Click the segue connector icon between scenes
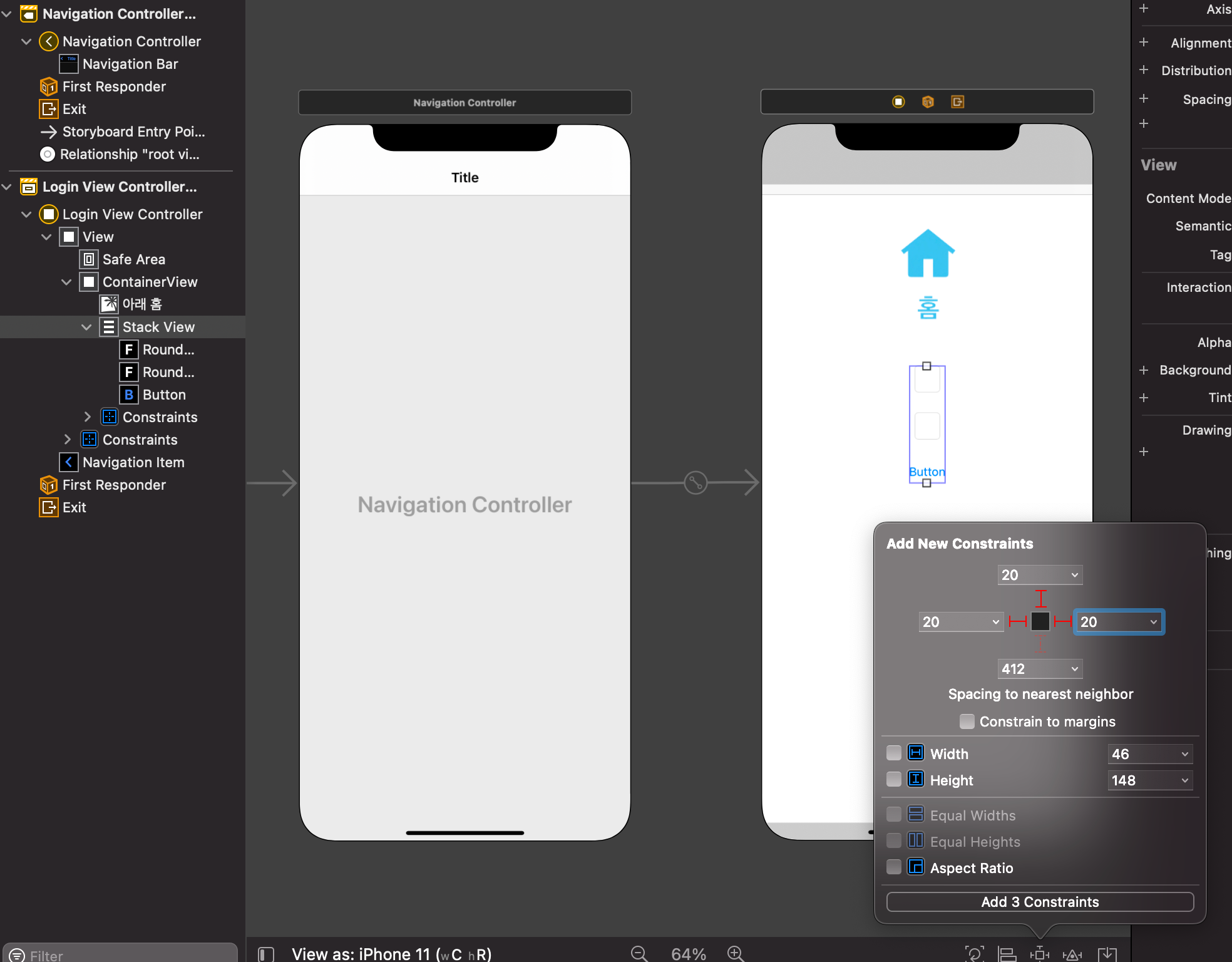The height and width of the screenshot is (962, 1232). pyautogui.click(x=696, y=482)
